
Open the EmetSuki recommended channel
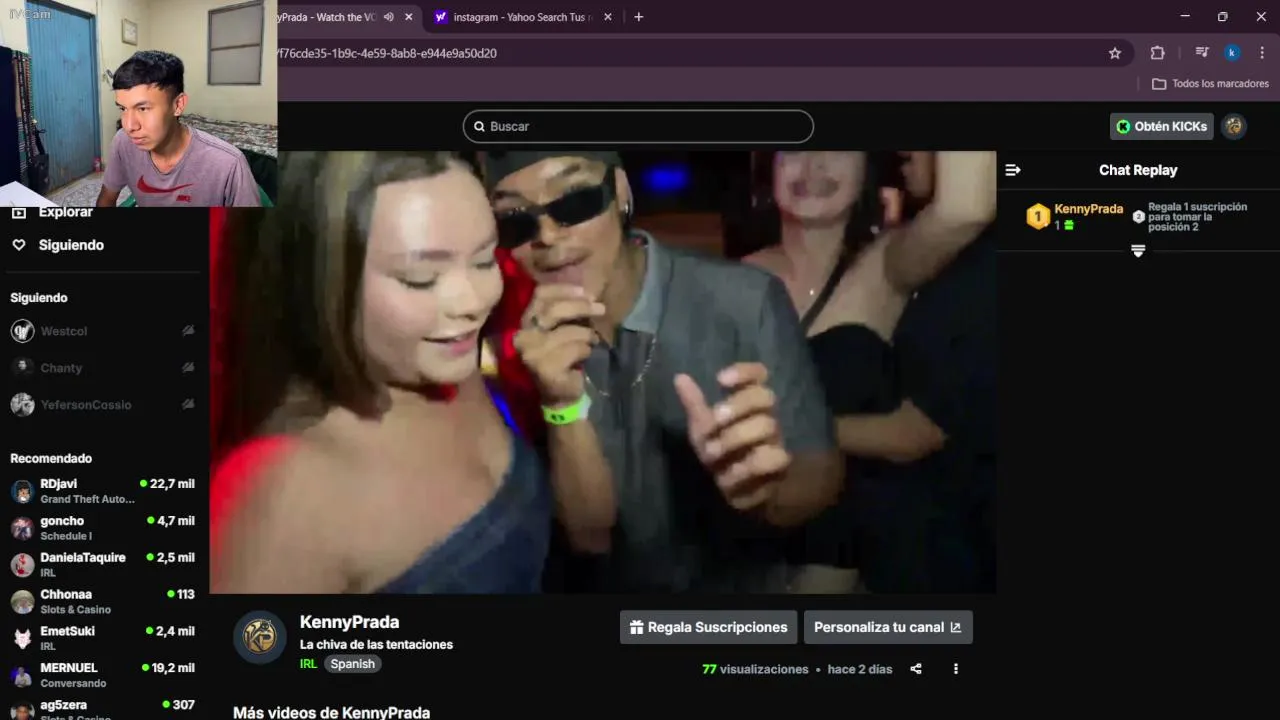(x=102, y=638)
